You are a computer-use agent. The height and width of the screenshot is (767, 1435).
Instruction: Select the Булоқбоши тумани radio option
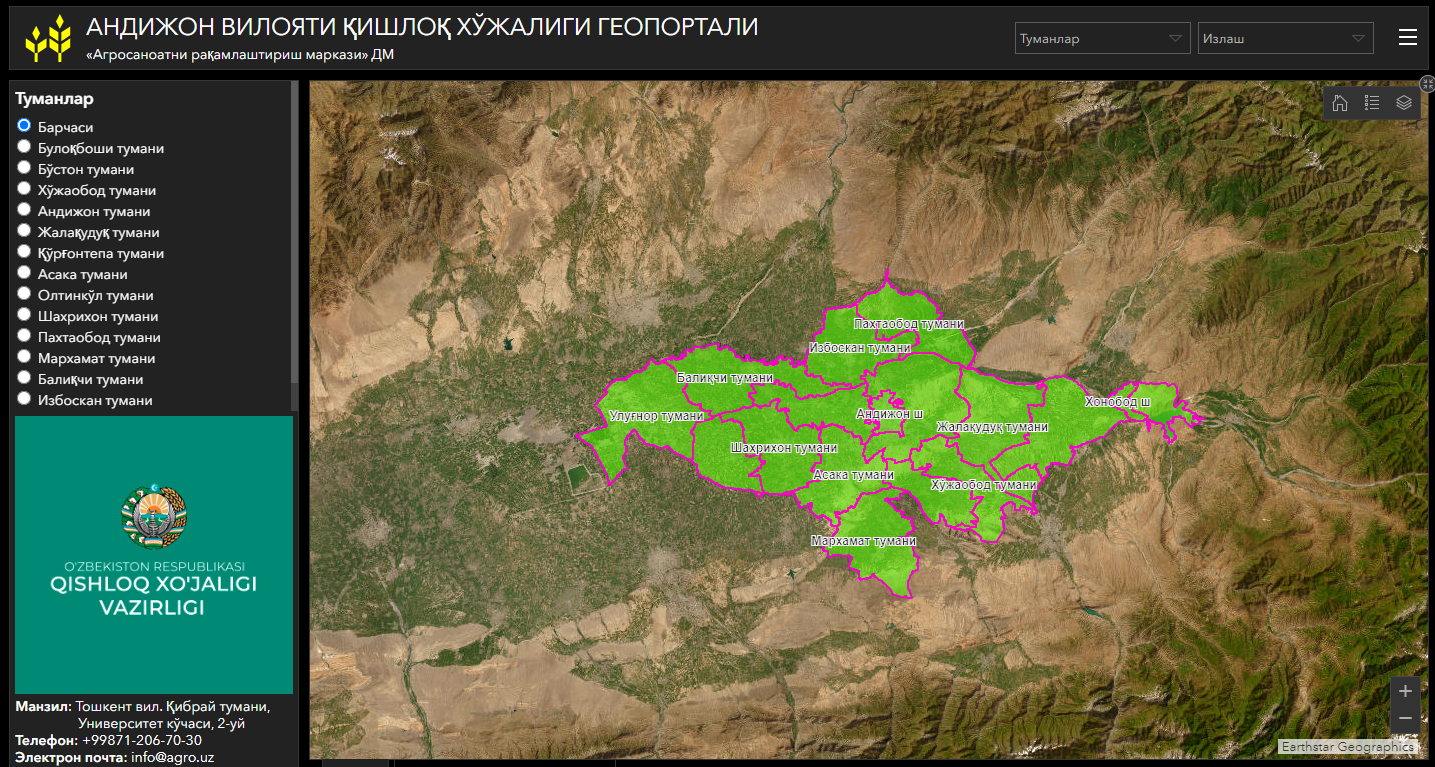(x=24, y=147)
